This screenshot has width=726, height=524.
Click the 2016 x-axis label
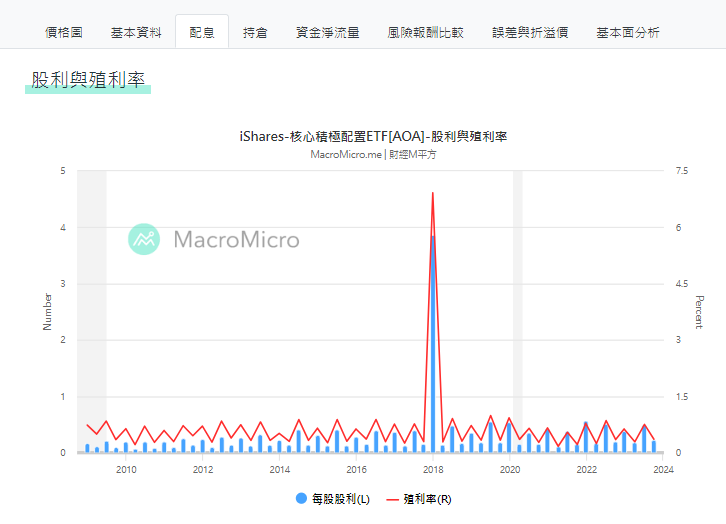coord(357,470)
